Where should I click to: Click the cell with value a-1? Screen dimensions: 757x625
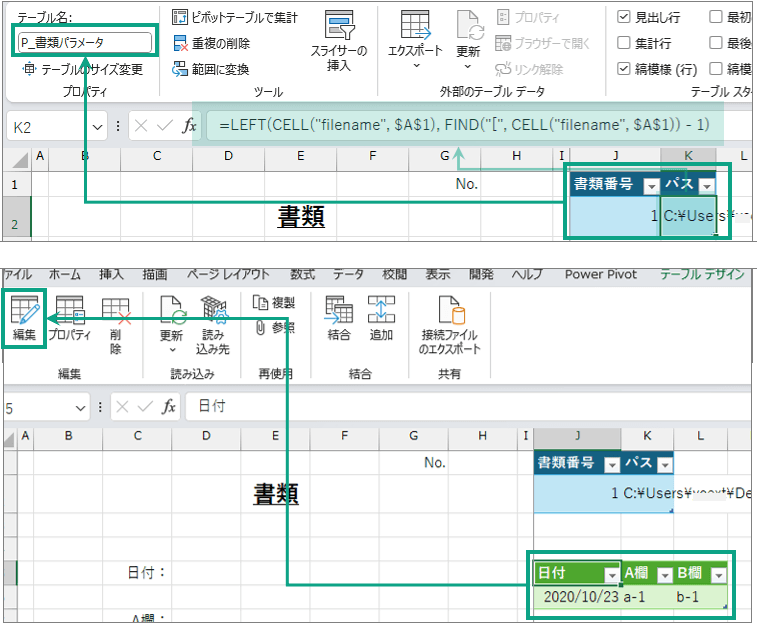point(647,597)
